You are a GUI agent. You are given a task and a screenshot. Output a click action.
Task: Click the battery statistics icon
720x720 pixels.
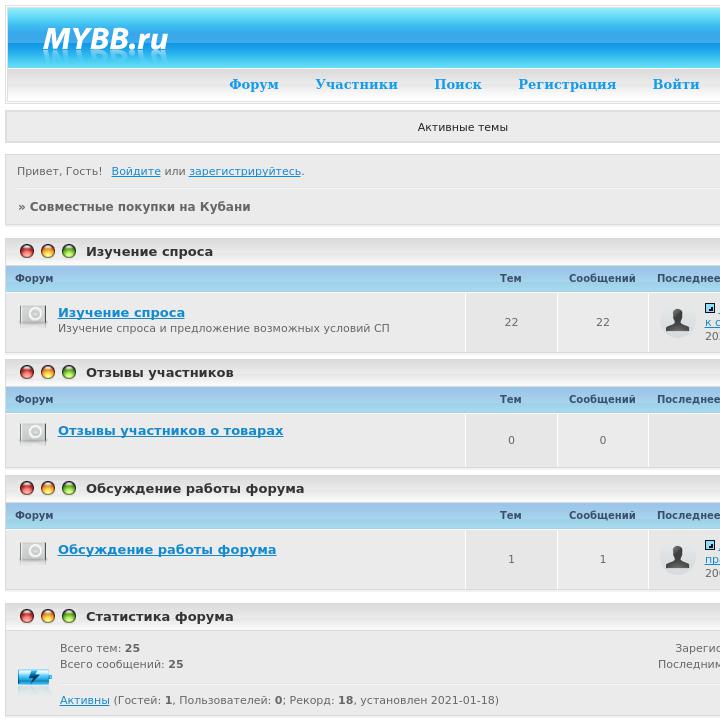(x=34, y=677)
